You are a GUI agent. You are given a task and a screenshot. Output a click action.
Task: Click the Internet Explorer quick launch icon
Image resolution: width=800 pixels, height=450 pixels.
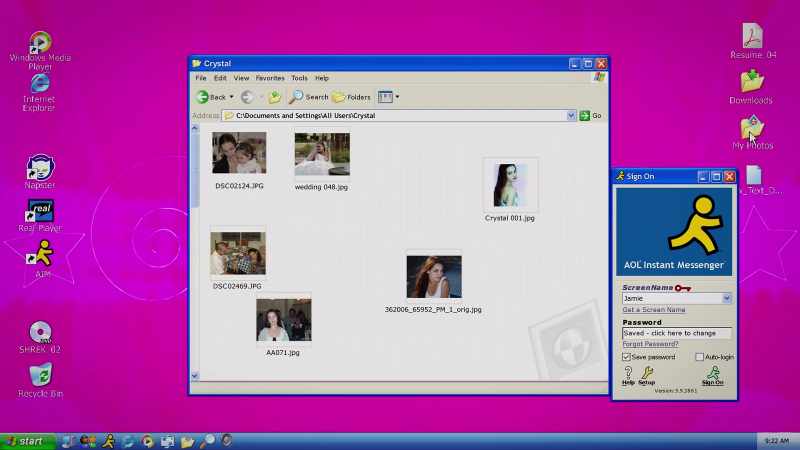(128, 441)
